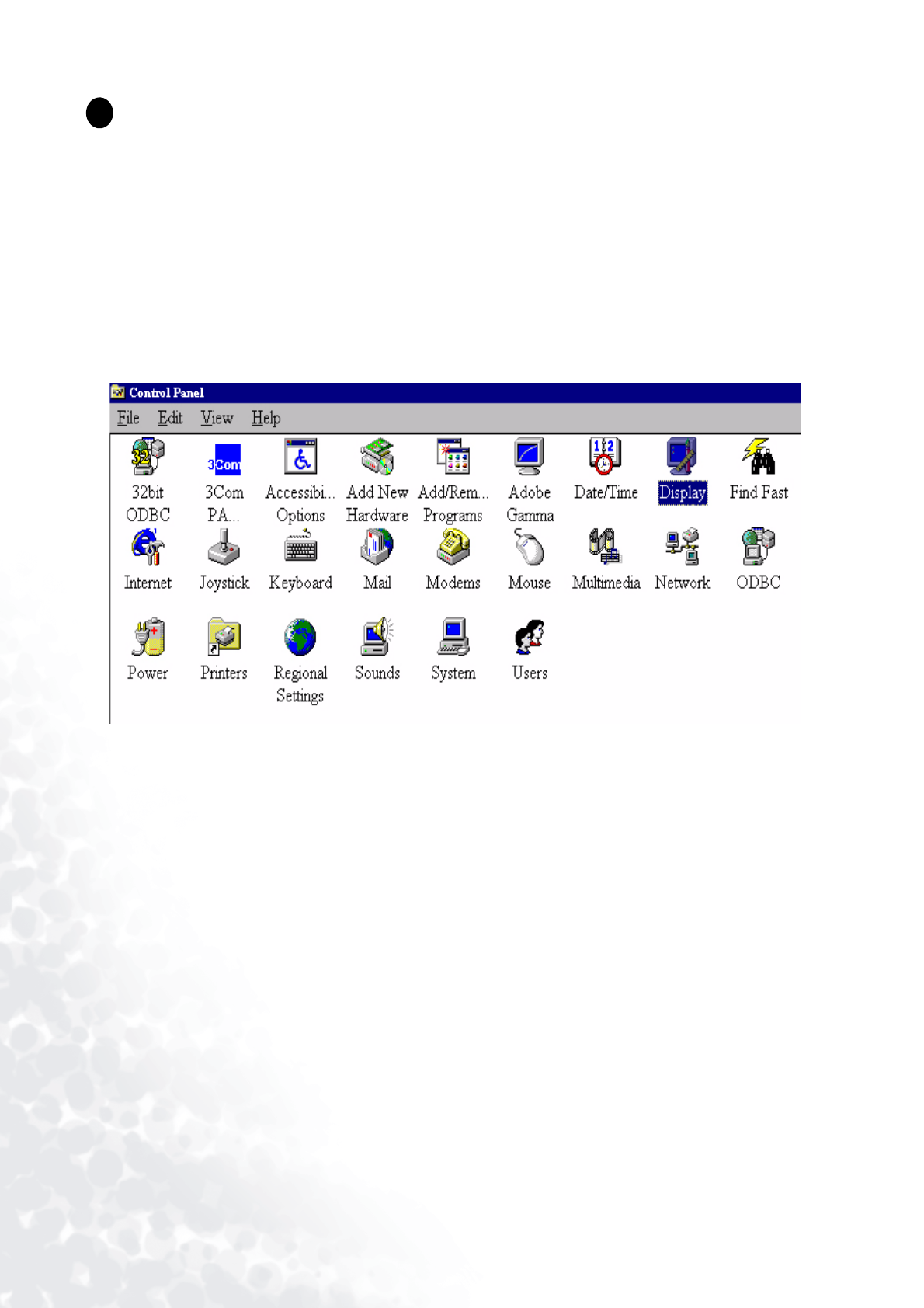Open the Regional Settings globe icon

coord(300,638)
